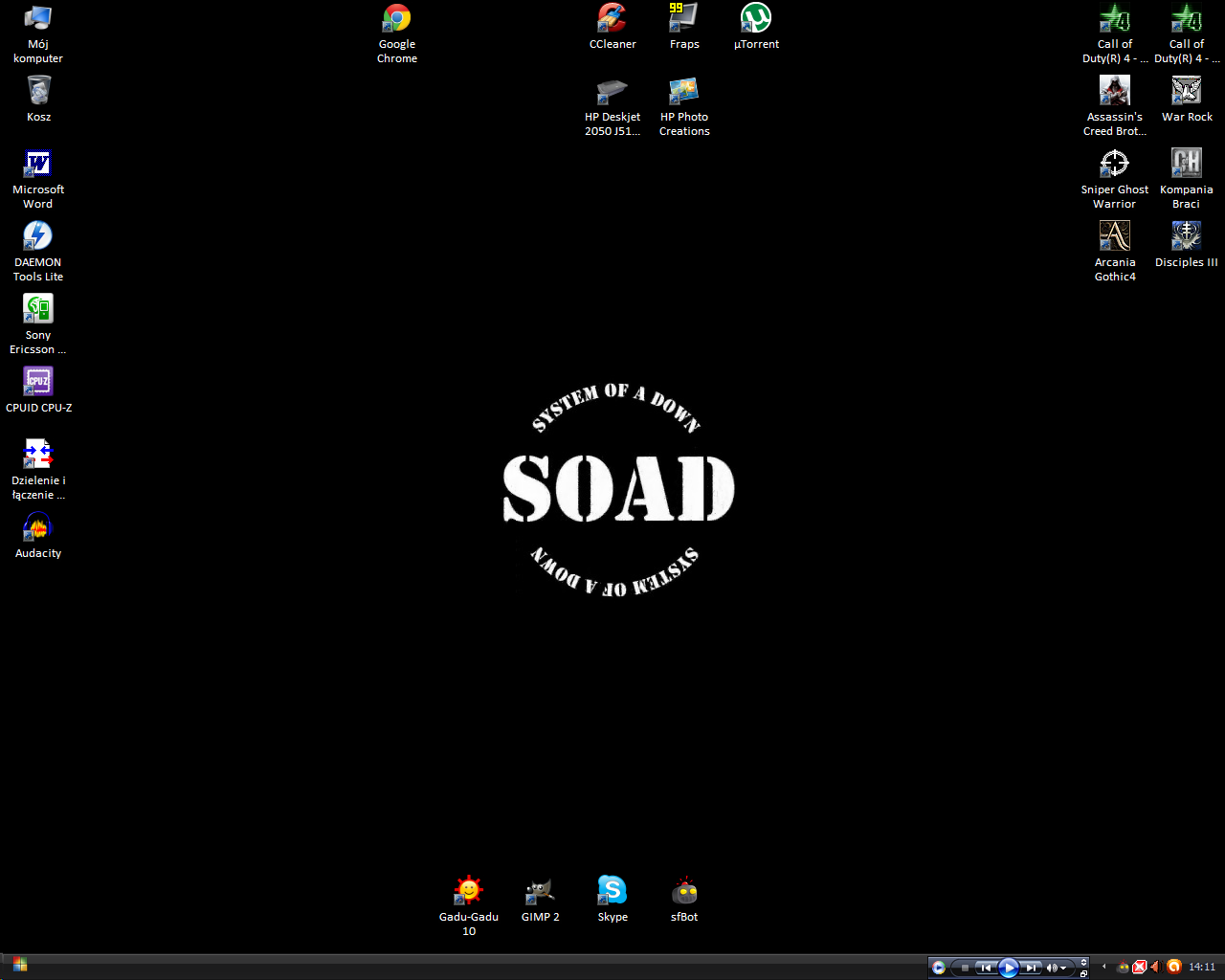1225x980 pixels.
Task: Click the Windows Media Player logo in taskbar toolbar
Action: click(939, 968)
